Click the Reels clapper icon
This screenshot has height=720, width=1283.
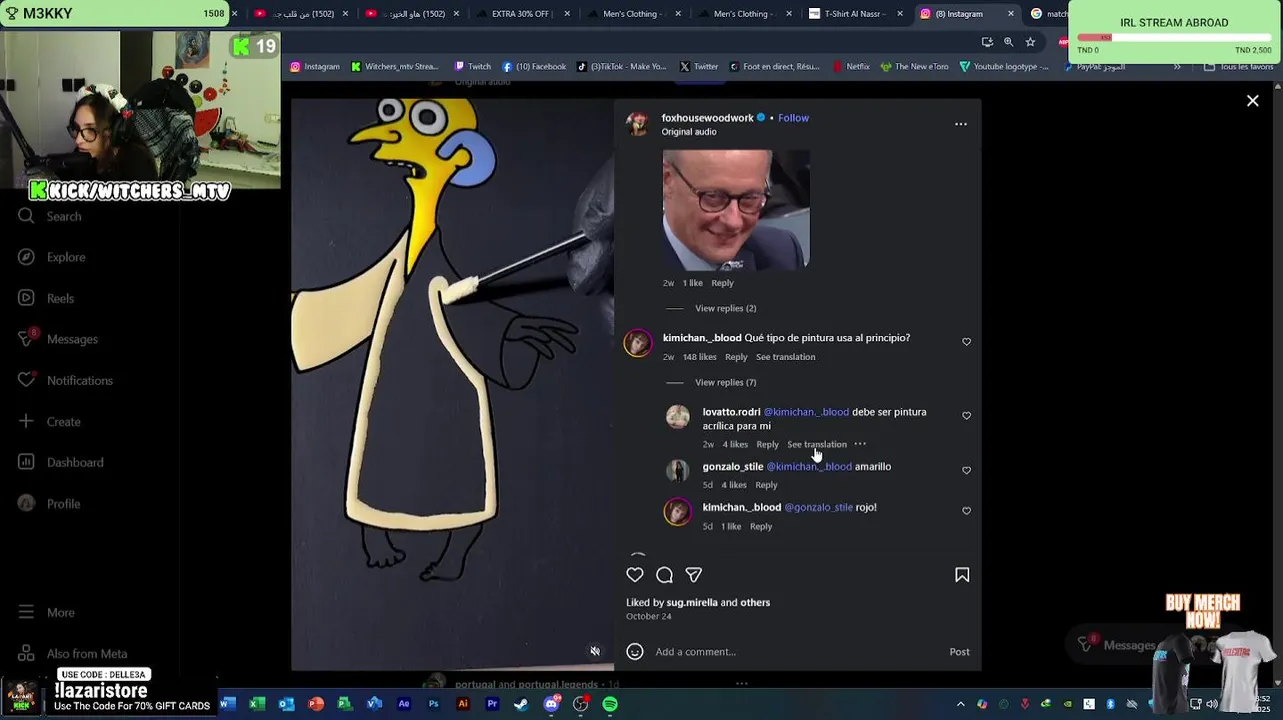click(26, 298)
